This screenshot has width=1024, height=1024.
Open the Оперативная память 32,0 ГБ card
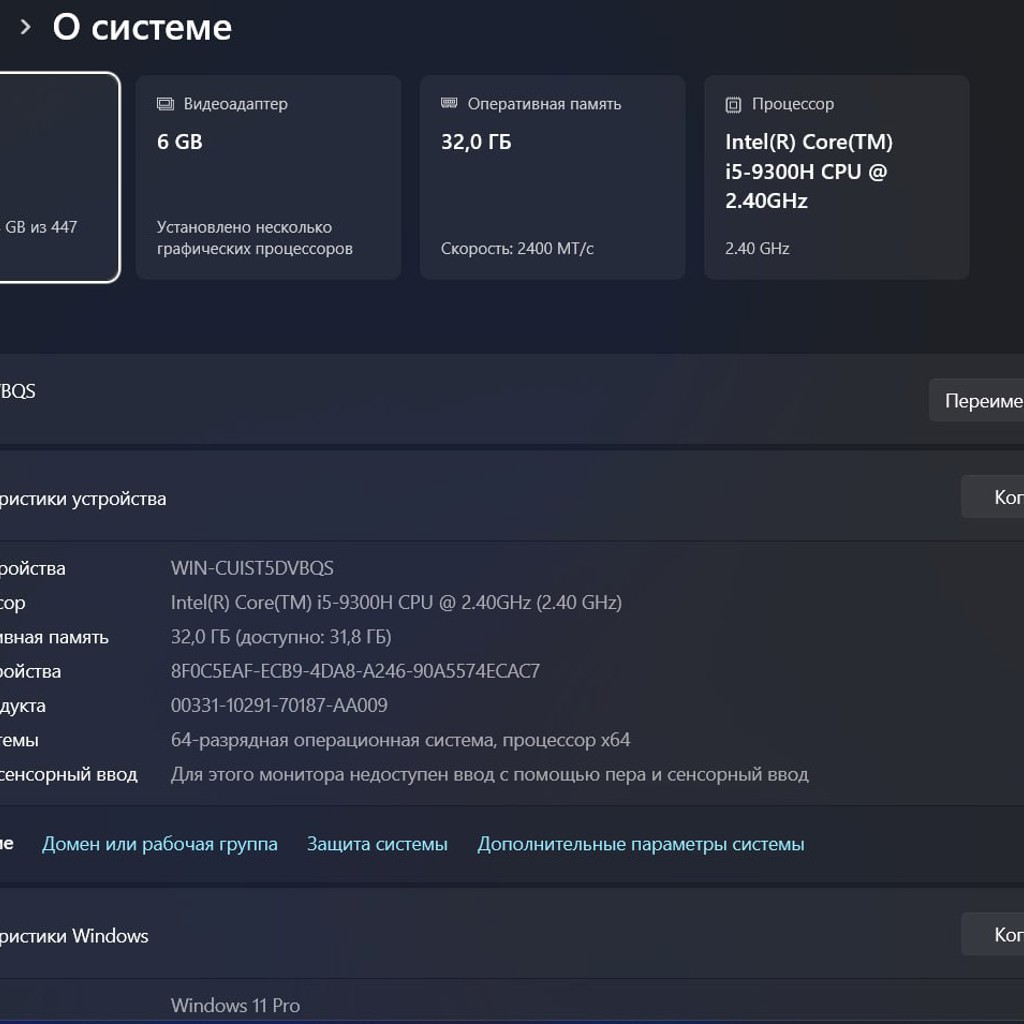click(x=552, y=177)
